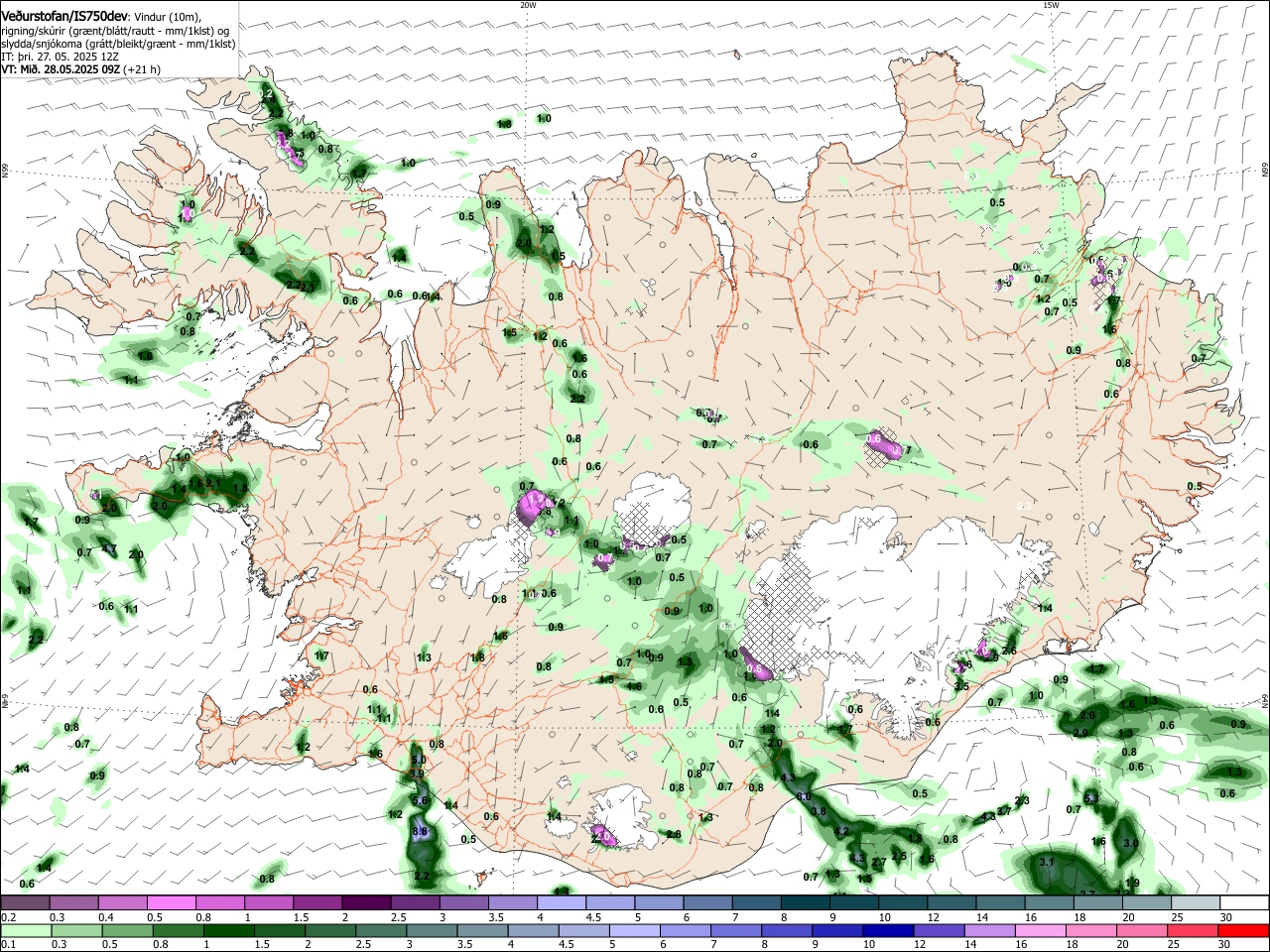Select the dark mauve snow swatch labeled 0.2

(x=25, y=903)
